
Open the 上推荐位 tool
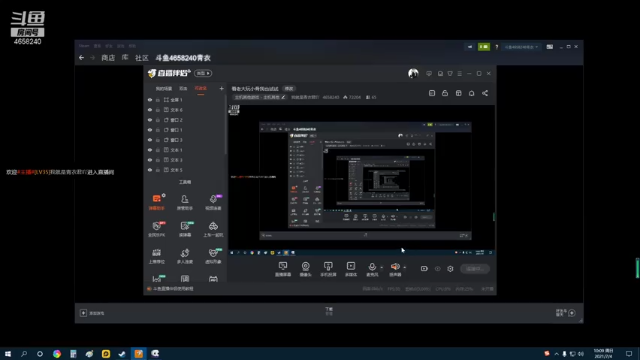157,256
